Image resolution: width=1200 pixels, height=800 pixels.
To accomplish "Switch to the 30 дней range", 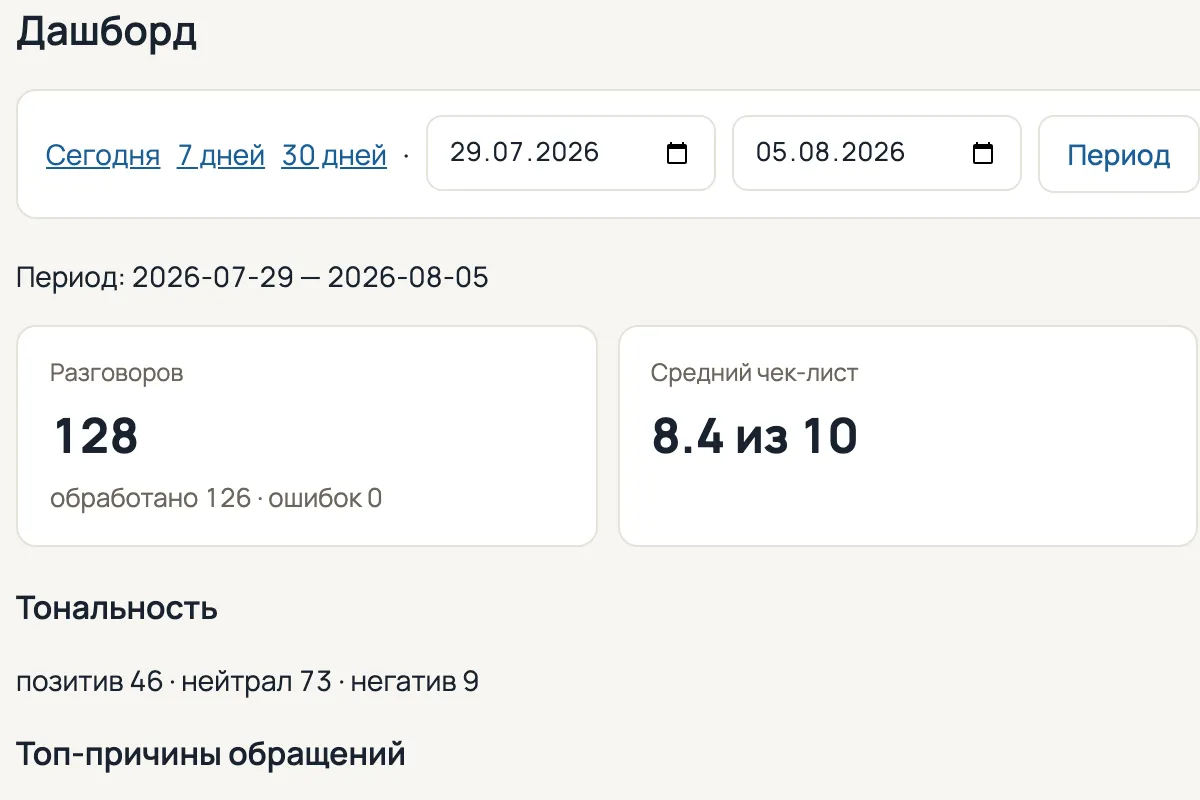I will pyautogui.click(x=334, y=155).
